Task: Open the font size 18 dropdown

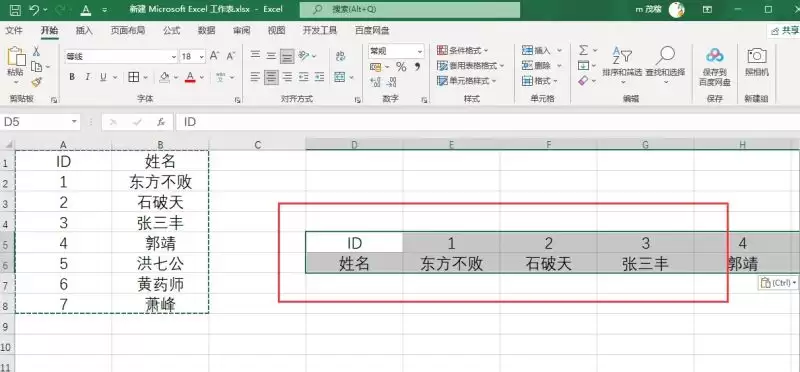Action: click(x=202, y=57)
